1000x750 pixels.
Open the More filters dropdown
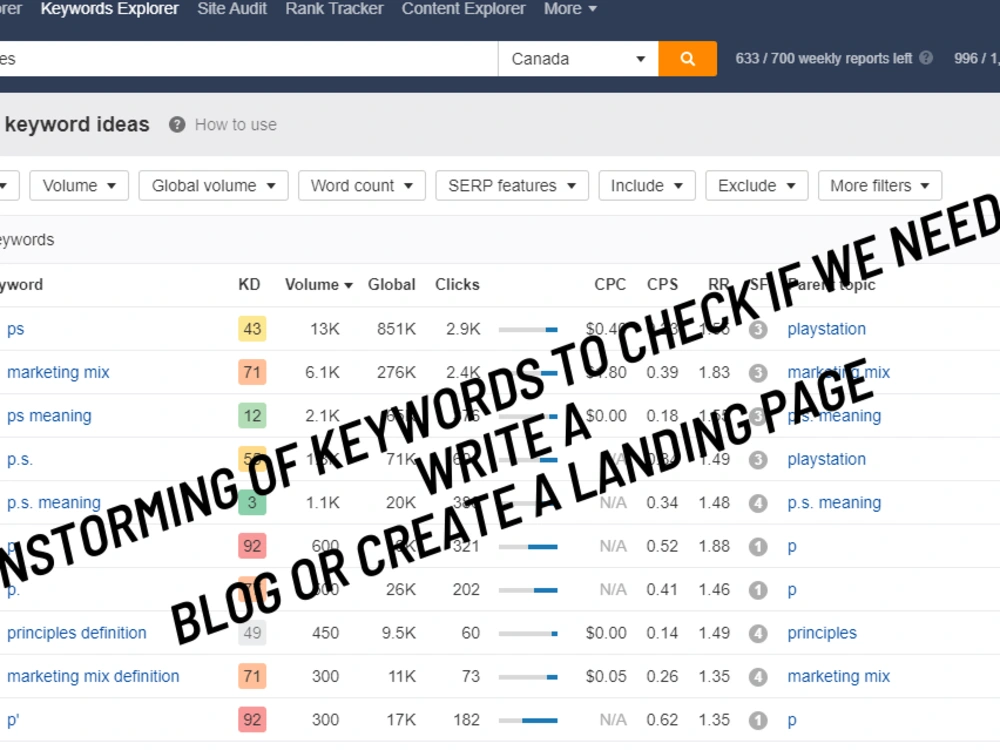879,186
